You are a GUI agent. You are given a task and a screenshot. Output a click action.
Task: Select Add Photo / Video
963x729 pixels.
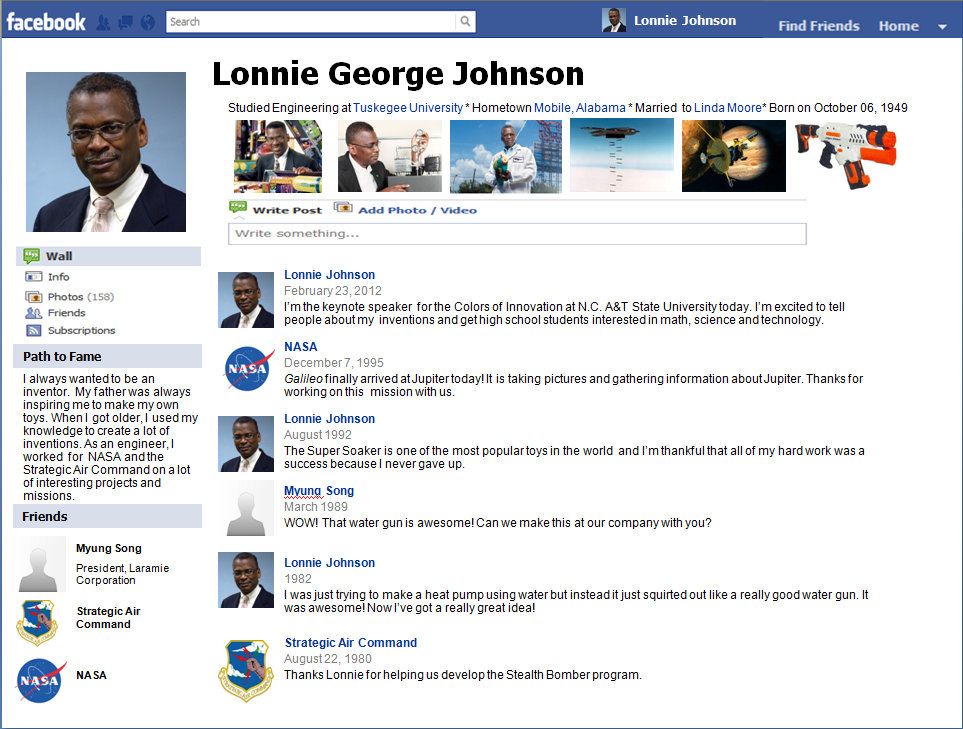[x=417, y=210]
